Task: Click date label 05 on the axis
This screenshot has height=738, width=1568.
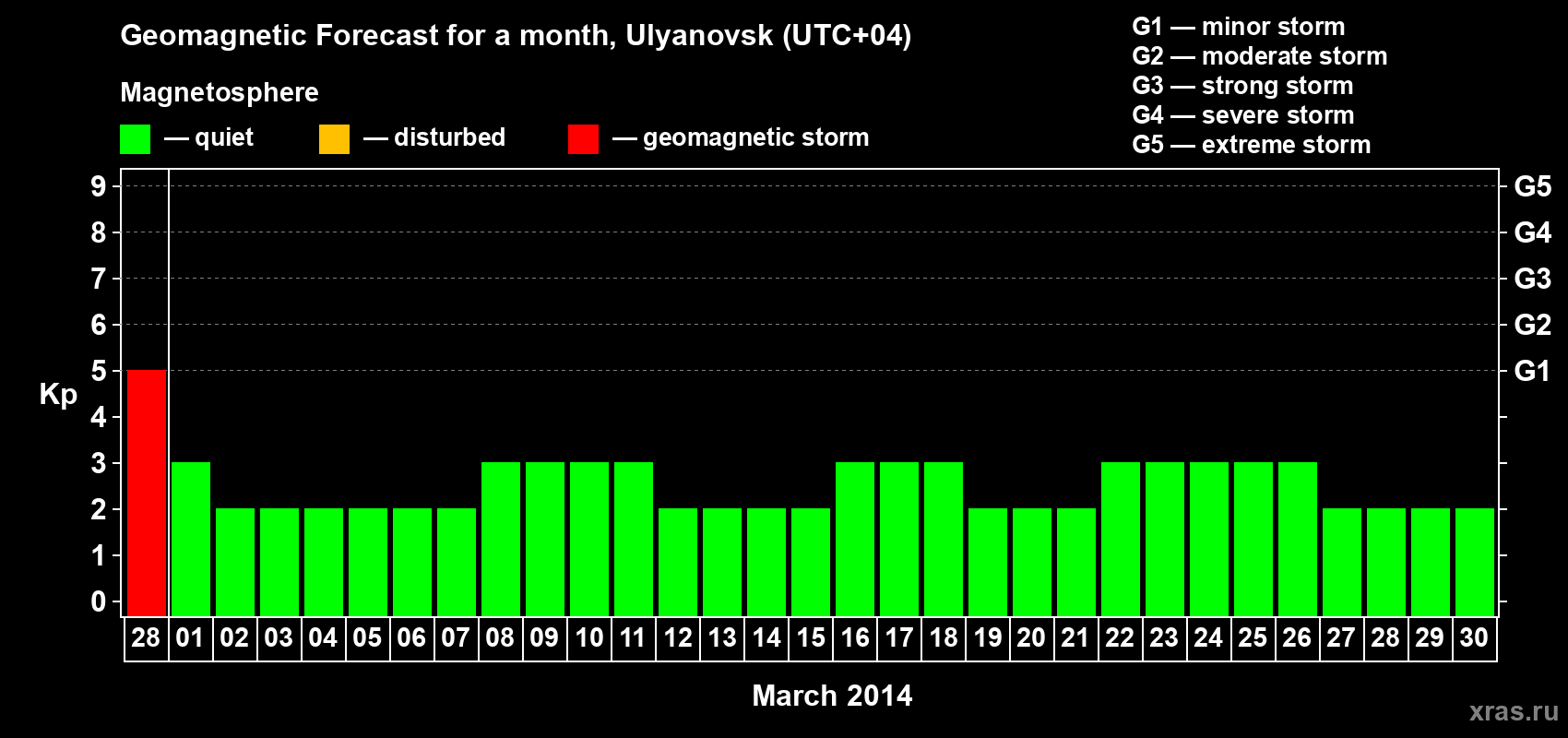Action: pyautogui.click(x=367, y=638)
